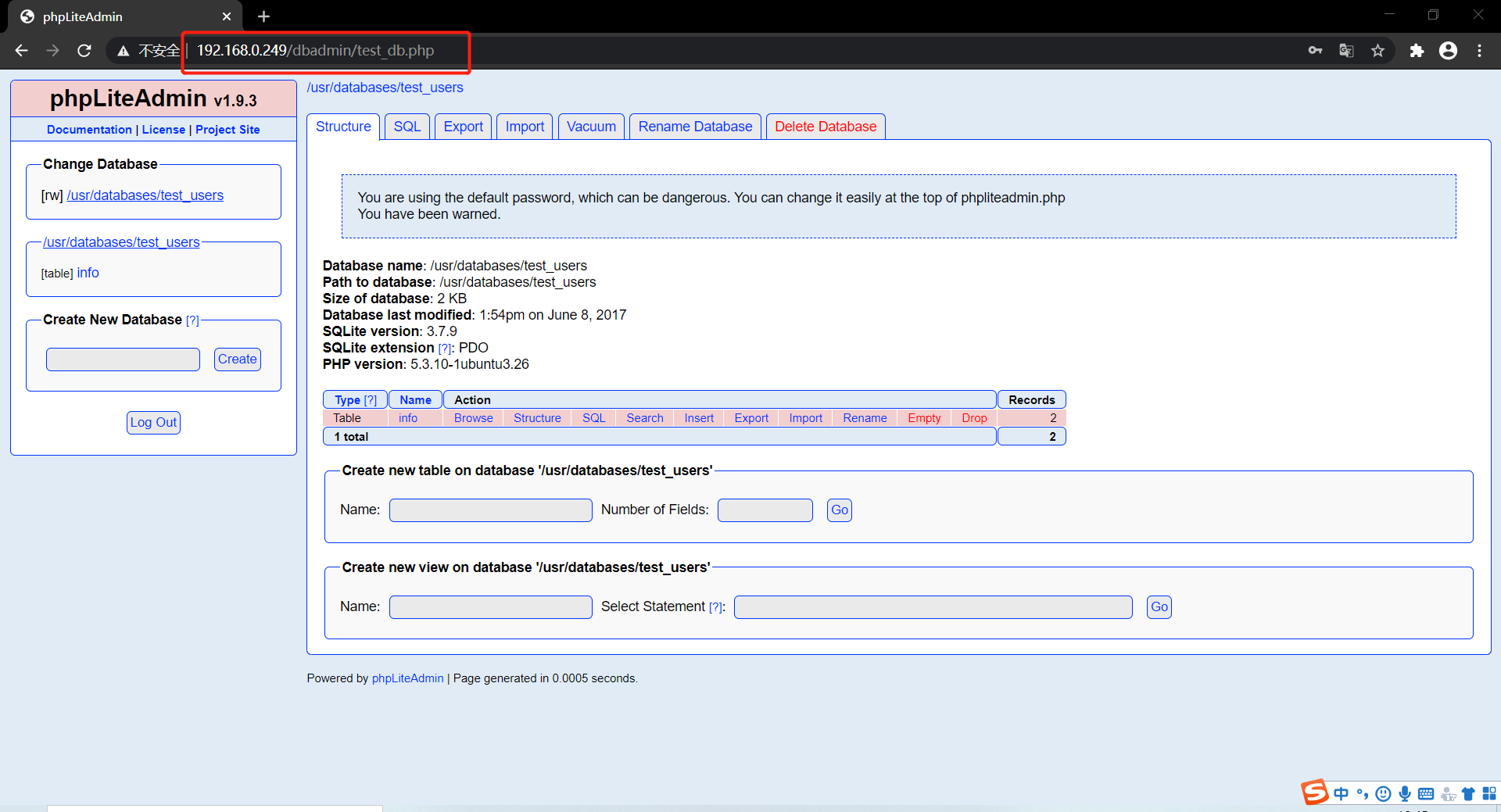Focus the new table Name field
Screen dimensions: 1501x812
click(491, 510)
